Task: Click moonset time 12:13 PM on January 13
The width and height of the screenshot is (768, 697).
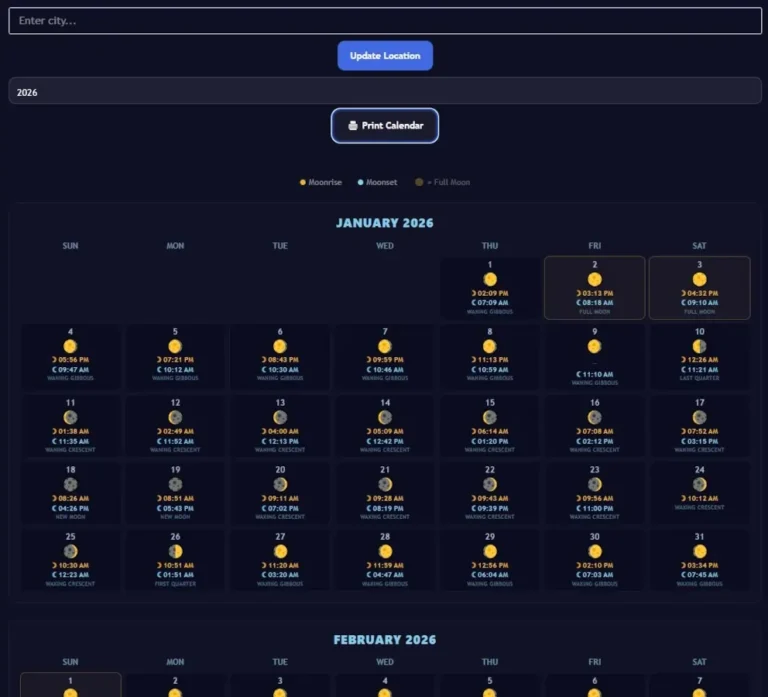Action: (280, 441)
